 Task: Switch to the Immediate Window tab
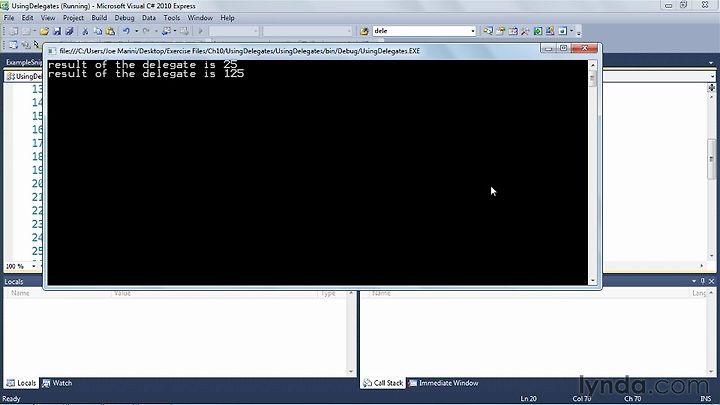point(444,383)
